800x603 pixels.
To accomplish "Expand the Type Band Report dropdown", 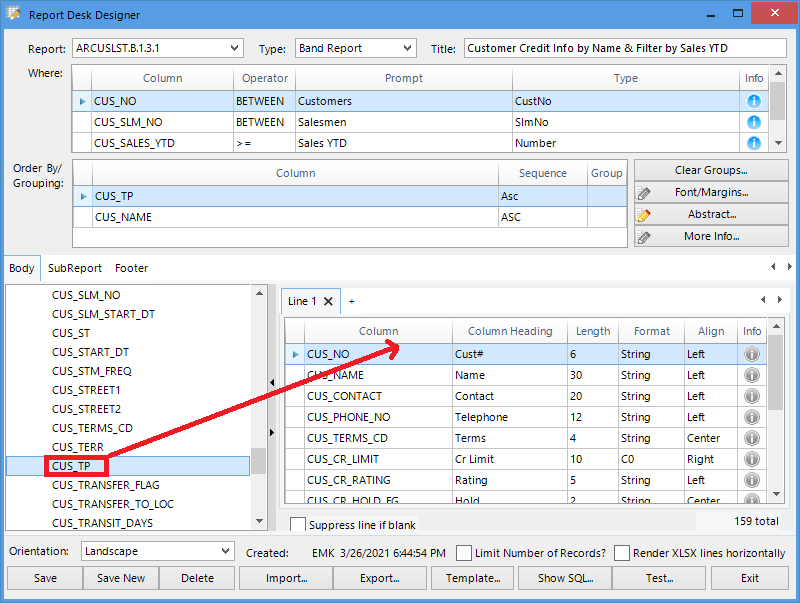I will [x=407, y=48].
